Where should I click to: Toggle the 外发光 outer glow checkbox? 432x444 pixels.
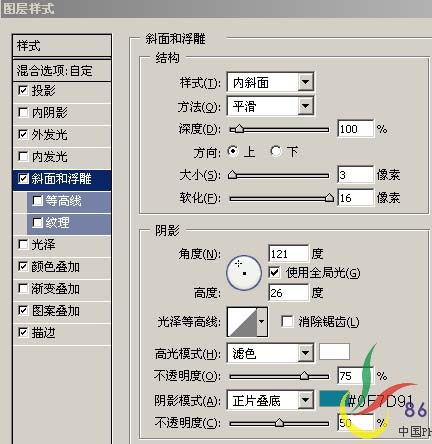(x=23, y=134)
